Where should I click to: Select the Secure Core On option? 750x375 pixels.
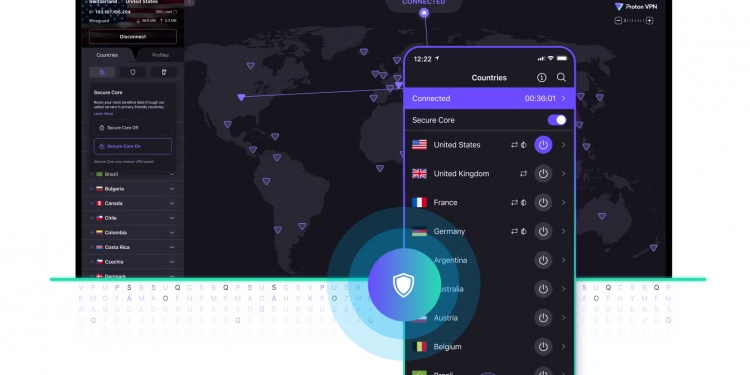(132, 146)
